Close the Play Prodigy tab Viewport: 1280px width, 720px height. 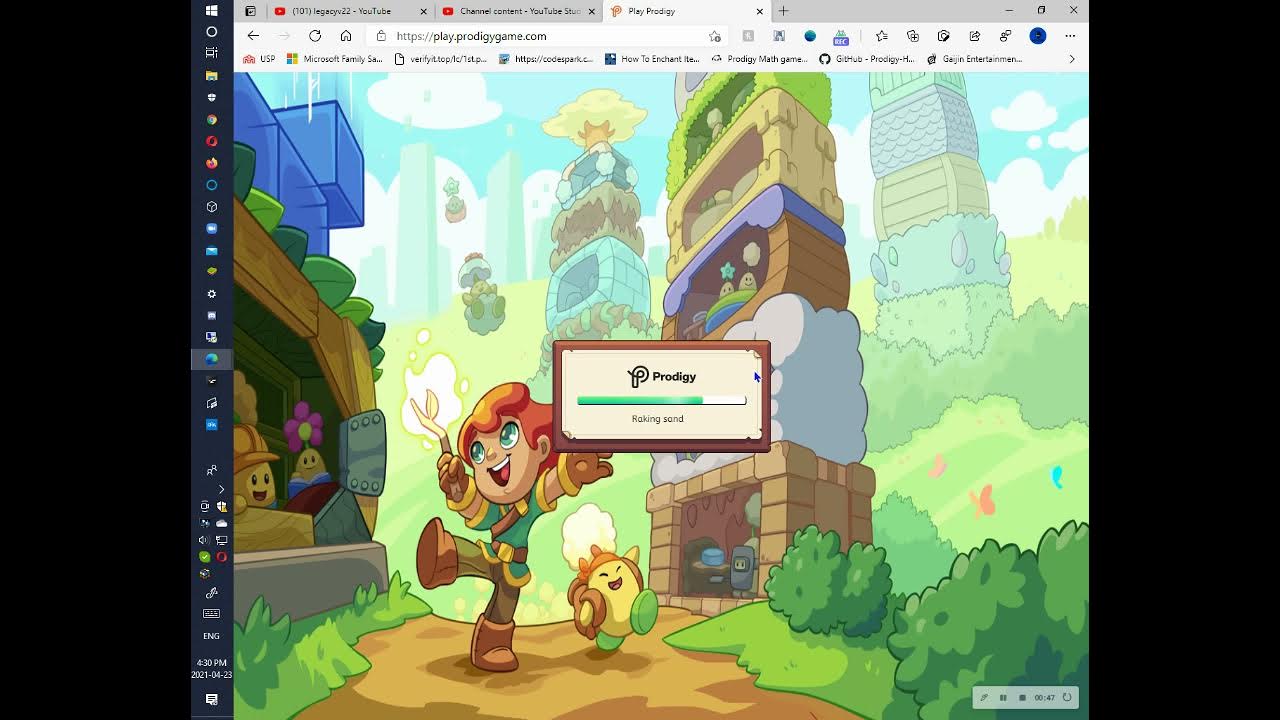[x=760, y=11]
